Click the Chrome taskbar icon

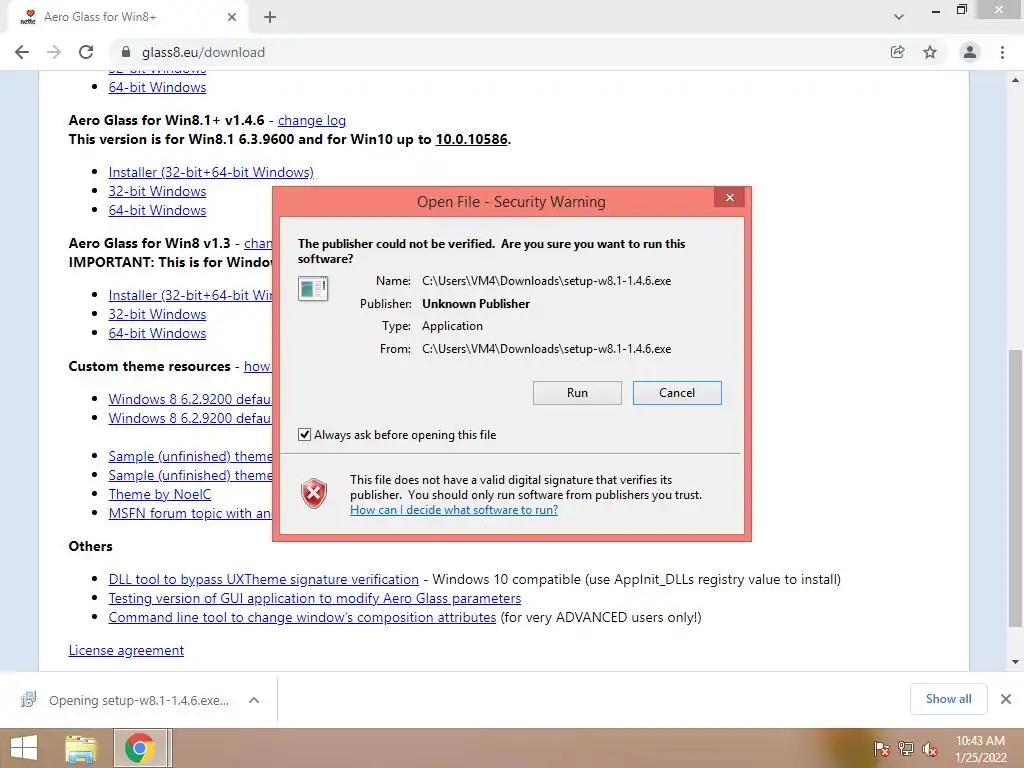pyautogui.click(x=140, y=748)
